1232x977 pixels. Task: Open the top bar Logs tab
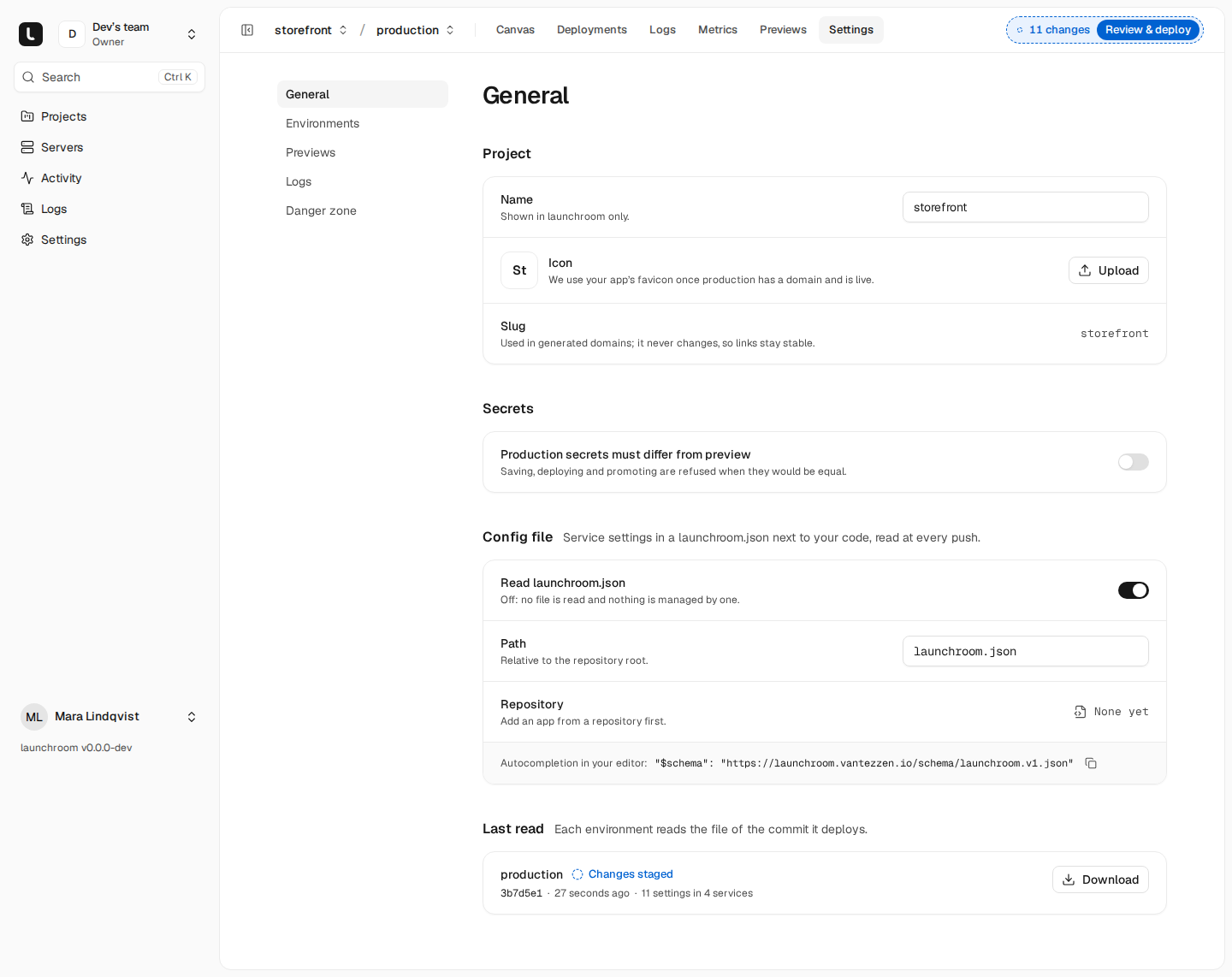(x=662, y=30)
